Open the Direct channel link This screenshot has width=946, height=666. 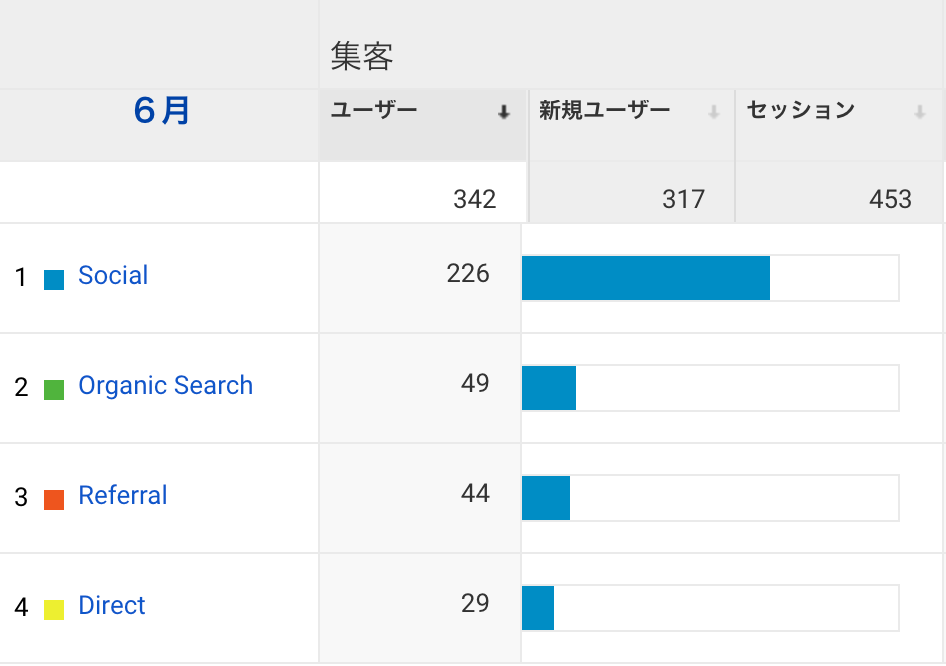(112, 606)
